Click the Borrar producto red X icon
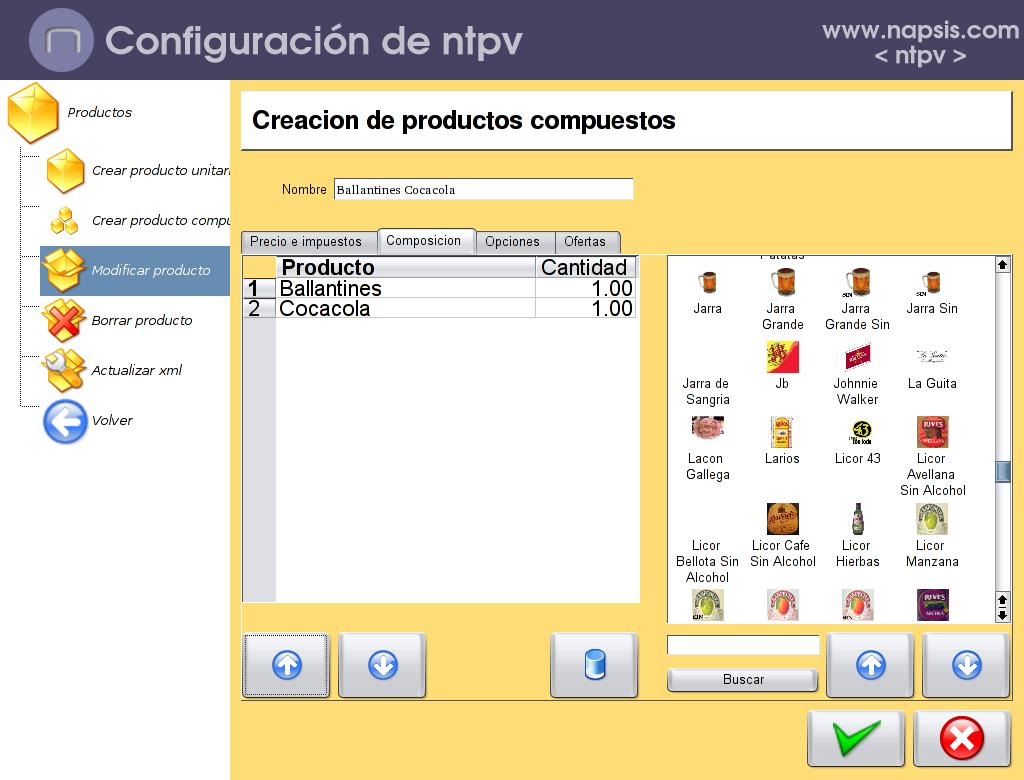 (x=64, y=321)
